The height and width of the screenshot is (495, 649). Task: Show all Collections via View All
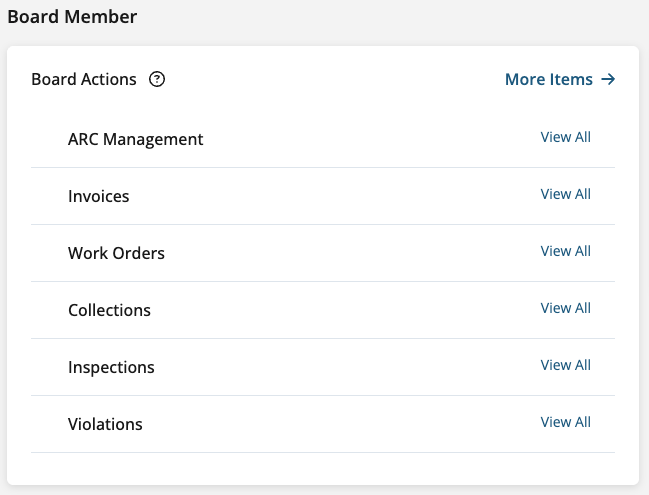coord(566,308)
